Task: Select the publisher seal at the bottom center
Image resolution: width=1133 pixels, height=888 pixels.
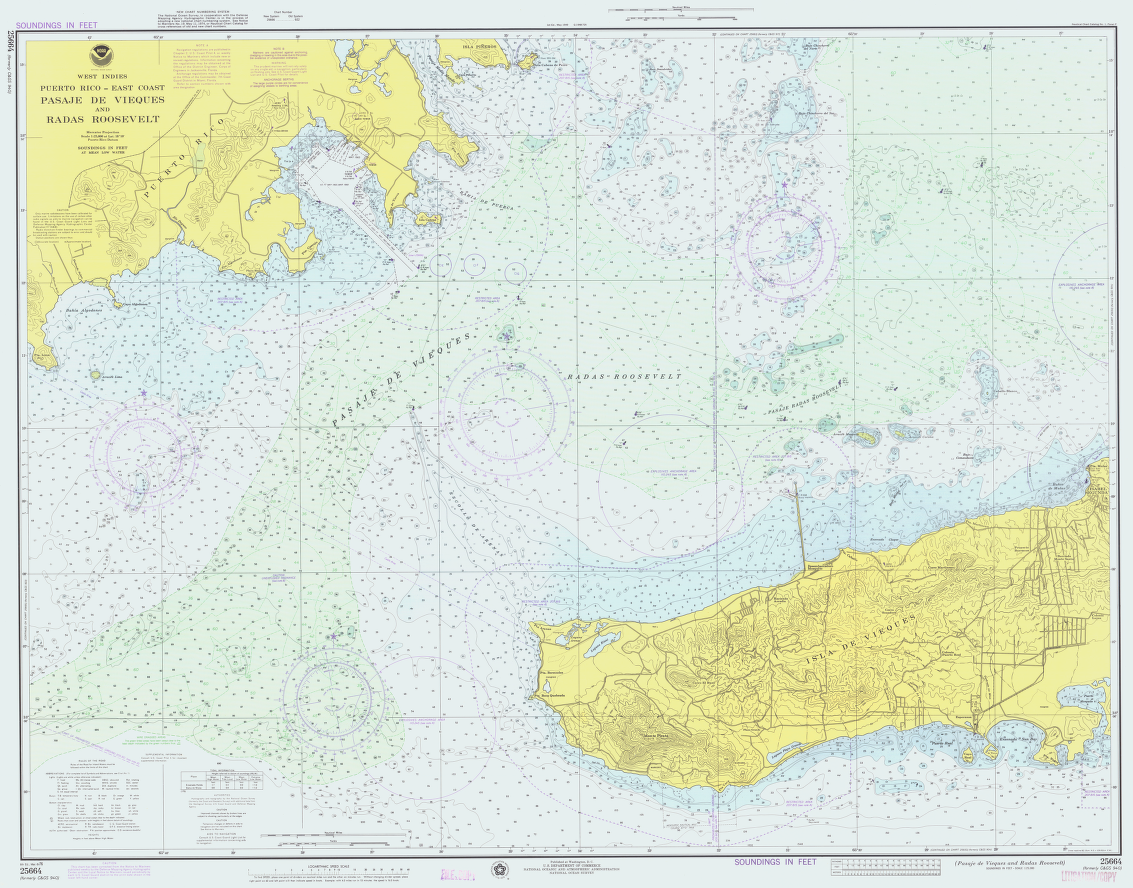Action: click(x=498, y=868)
